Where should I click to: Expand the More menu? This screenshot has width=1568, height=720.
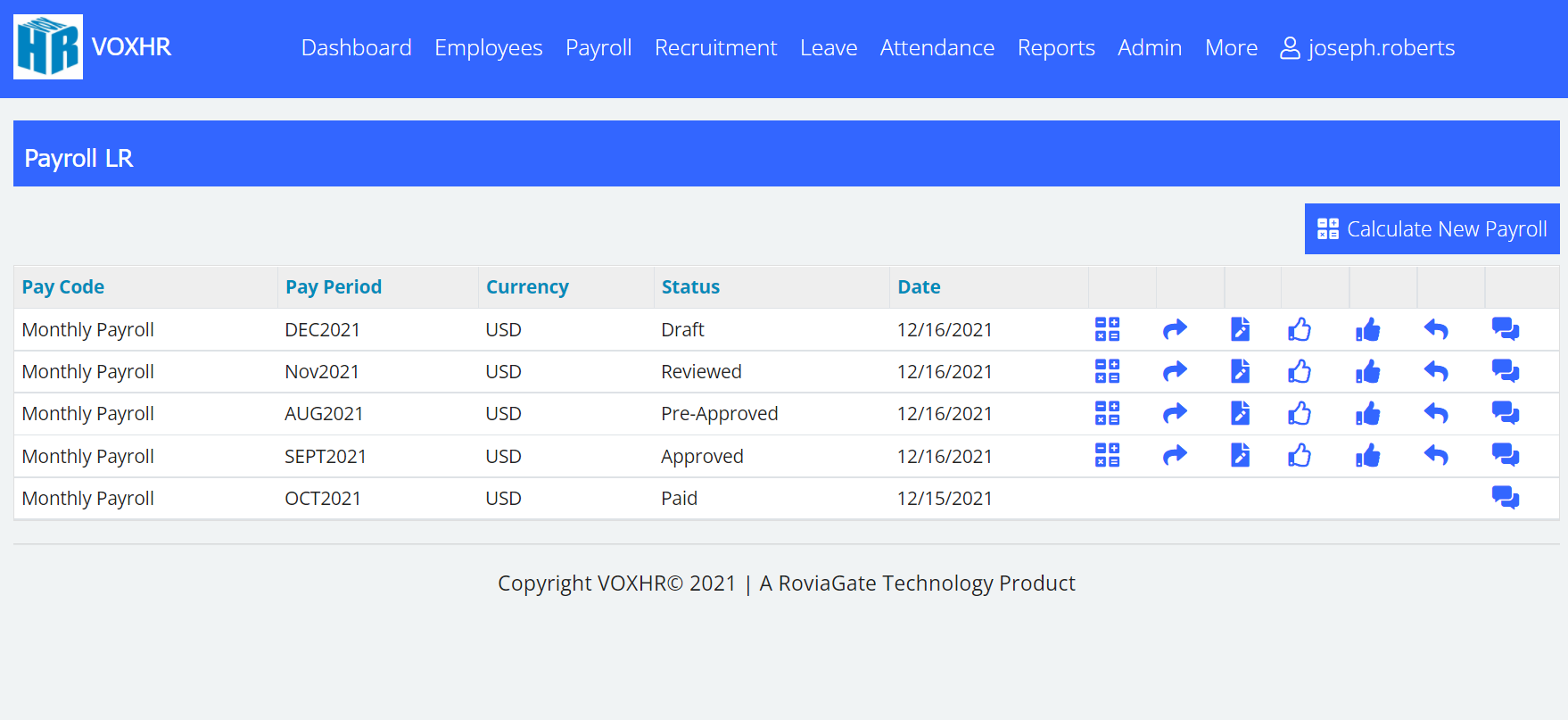(1231, 47)
